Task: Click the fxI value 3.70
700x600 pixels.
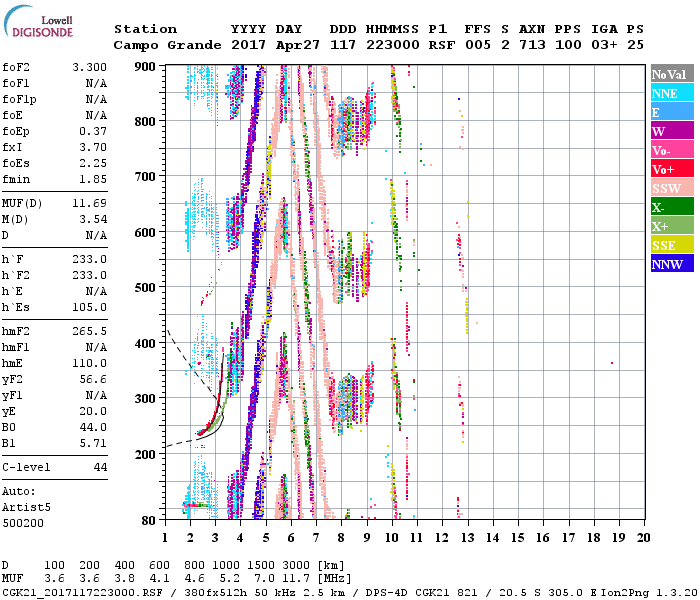Action: coord(93,147)
